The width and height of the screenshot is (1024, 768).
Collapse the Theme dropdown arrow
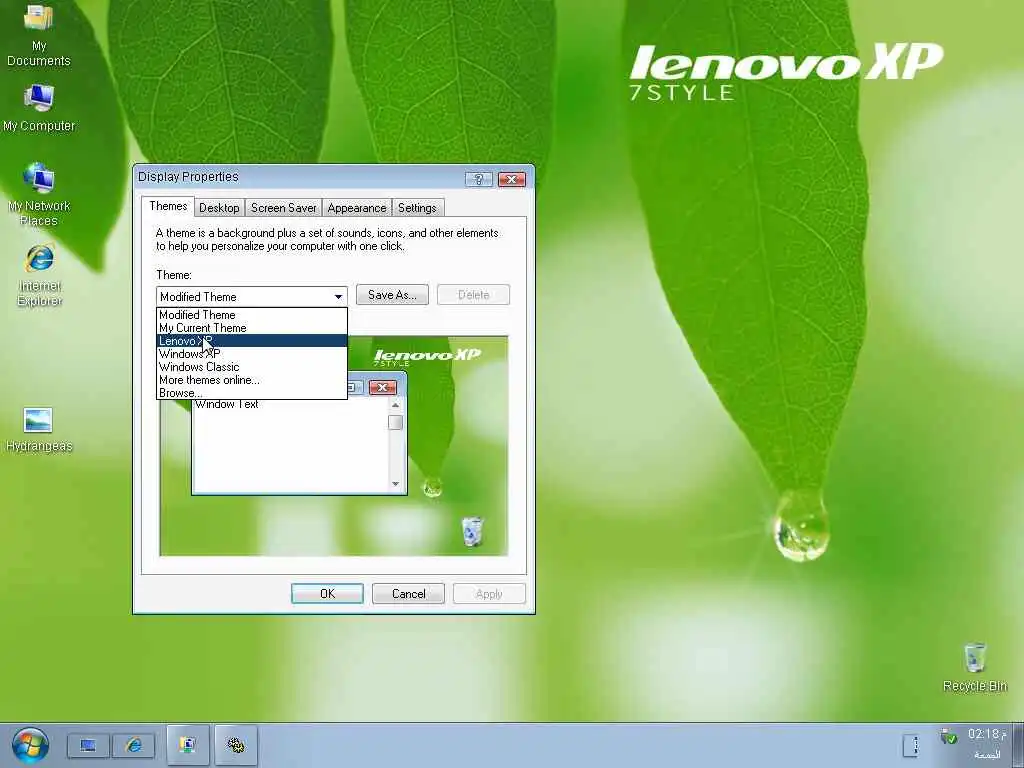point(338,296)
